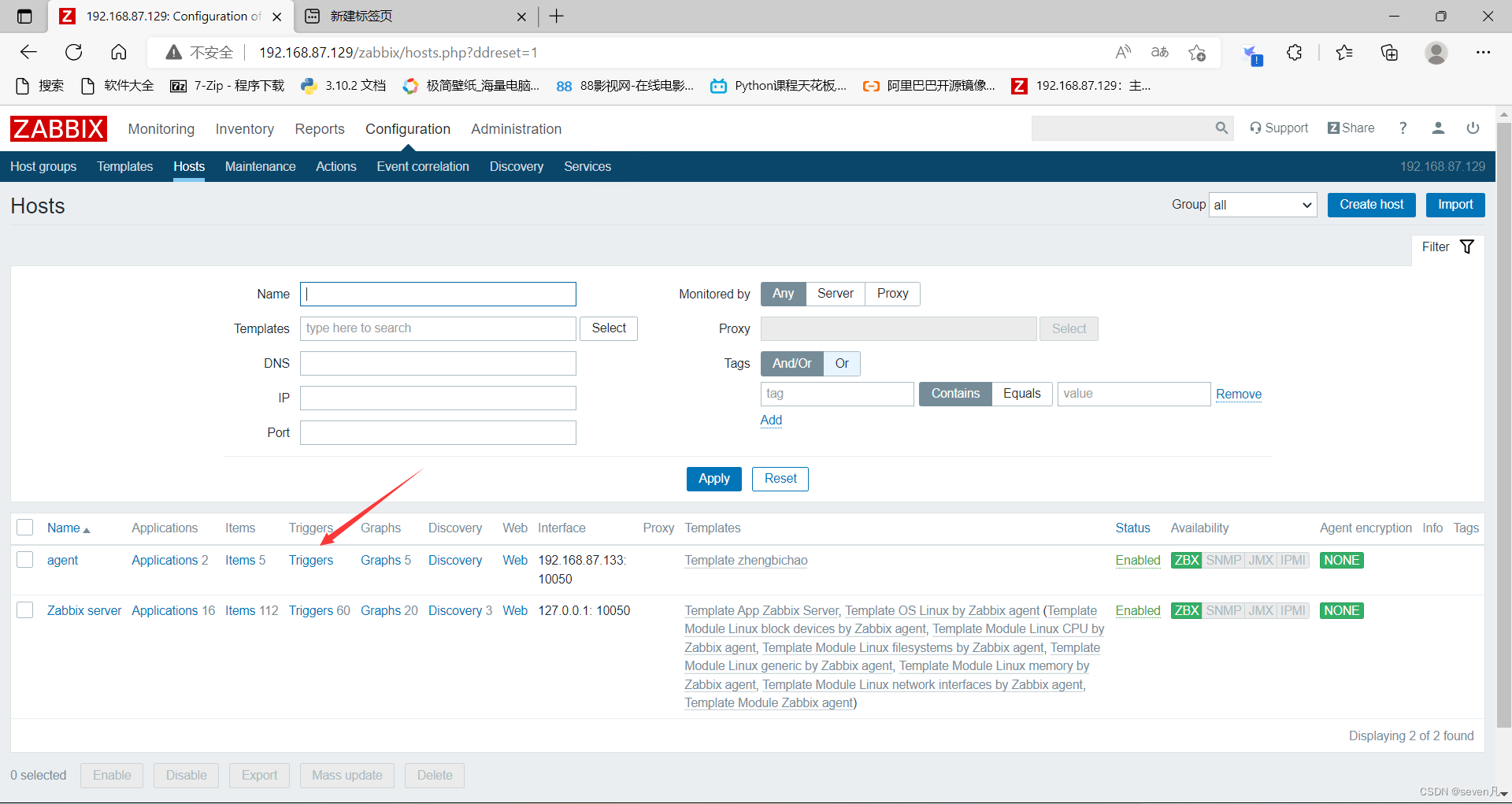Open the help question mark icon
Viewport: 1512px width, 804px height.
[x=1403, y=128]
